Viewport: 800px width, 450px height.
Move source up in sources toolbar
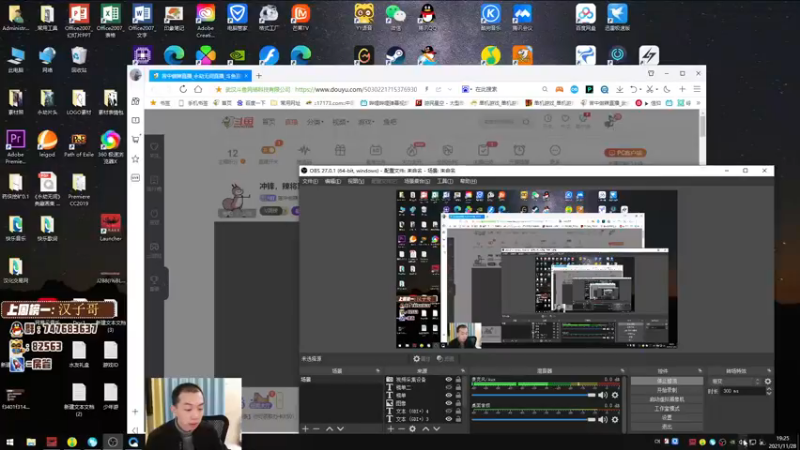pyautogui.click(x=426, y=429)
